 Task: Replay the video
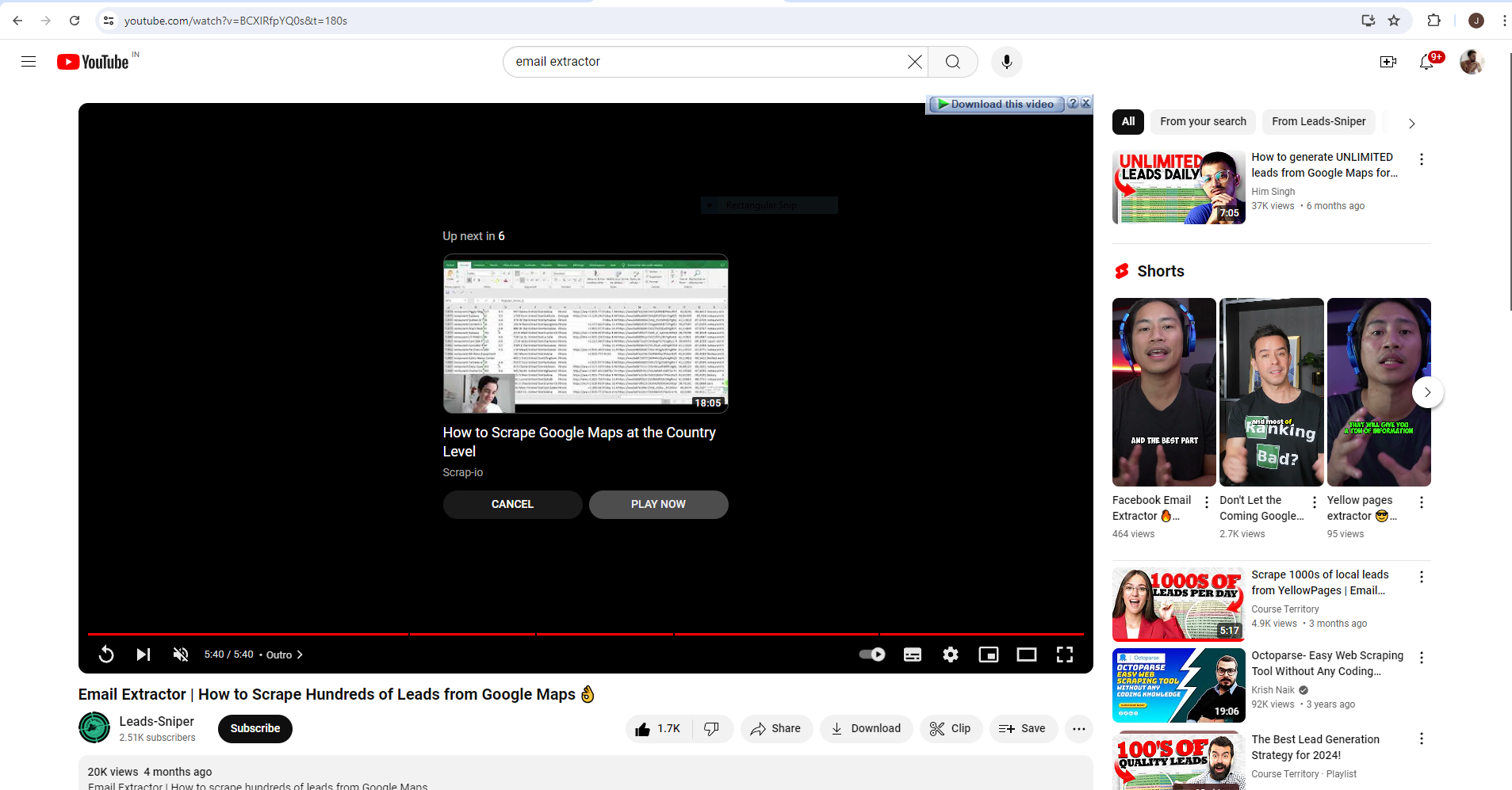click(x=106, y=655)
